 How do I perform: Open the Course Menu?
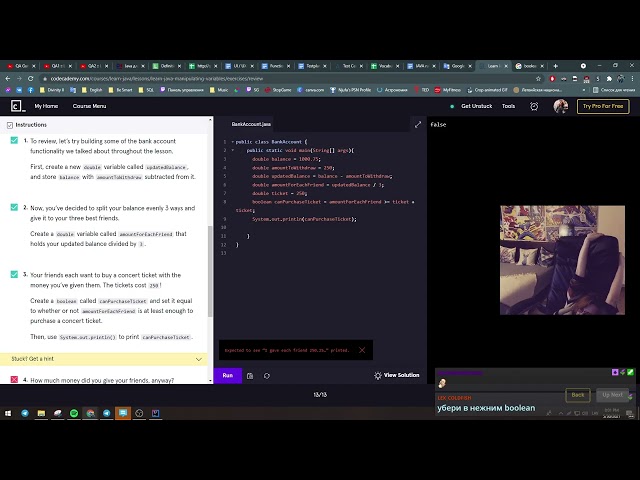tap(89, 106)
